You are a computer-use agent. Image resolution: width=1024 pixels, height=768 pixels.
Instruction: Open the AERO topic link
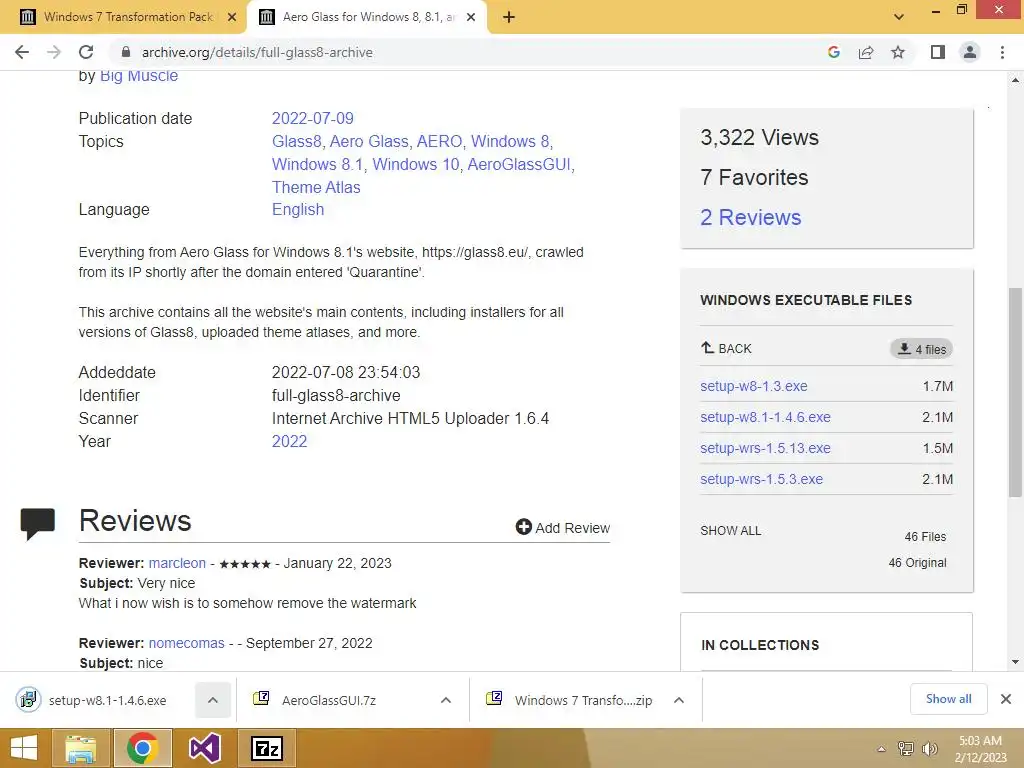[440, 142]
